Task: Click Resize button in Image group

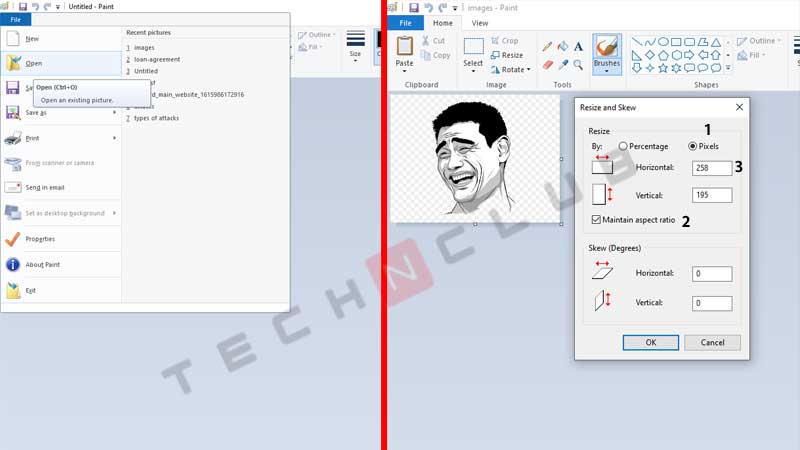Action: [x=507, y=55]
